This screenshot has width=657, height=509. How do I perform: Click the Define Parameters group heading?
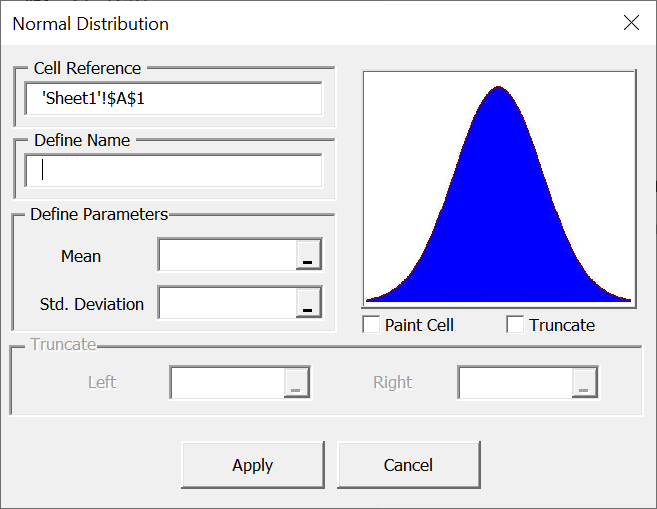[99, 214]
